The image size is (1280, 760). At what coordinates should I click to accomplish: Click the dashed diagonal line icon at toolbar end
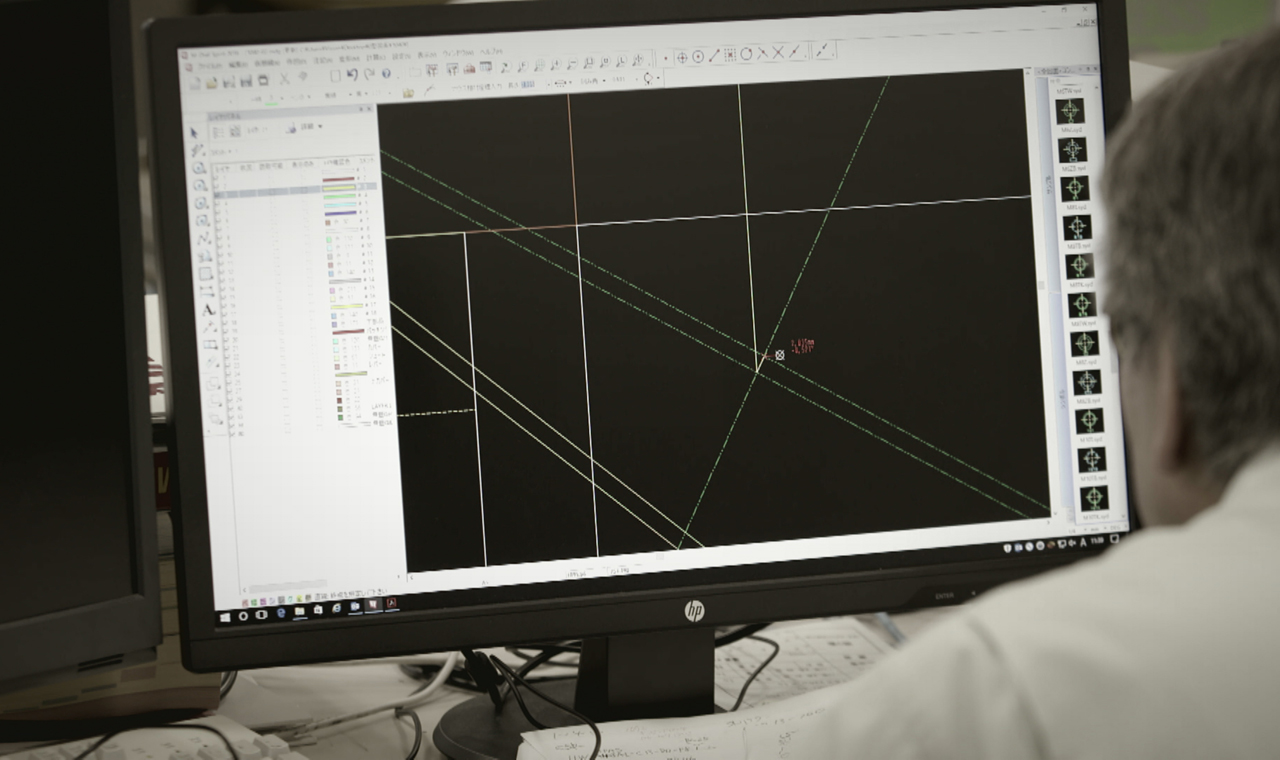click(823, 51)
